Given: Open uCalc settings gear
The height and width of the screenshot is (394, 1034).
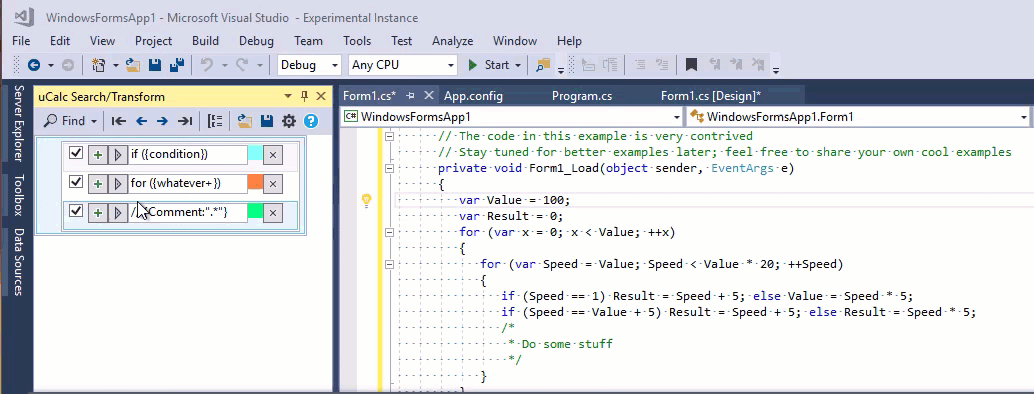Looking at the screenshot, I should point(289,121).
